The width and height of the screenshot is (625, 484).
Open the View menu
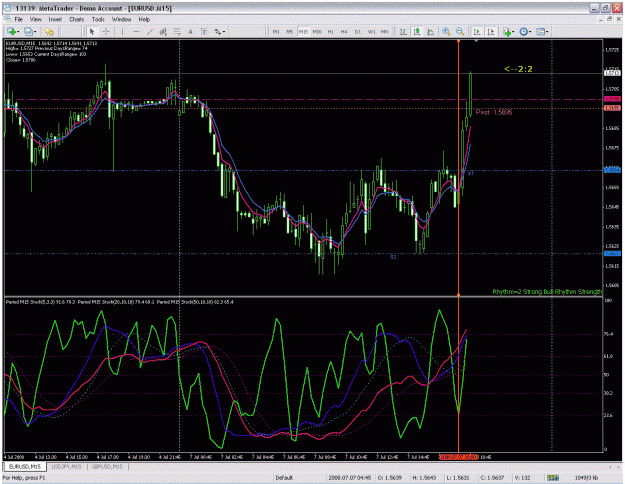35,19
